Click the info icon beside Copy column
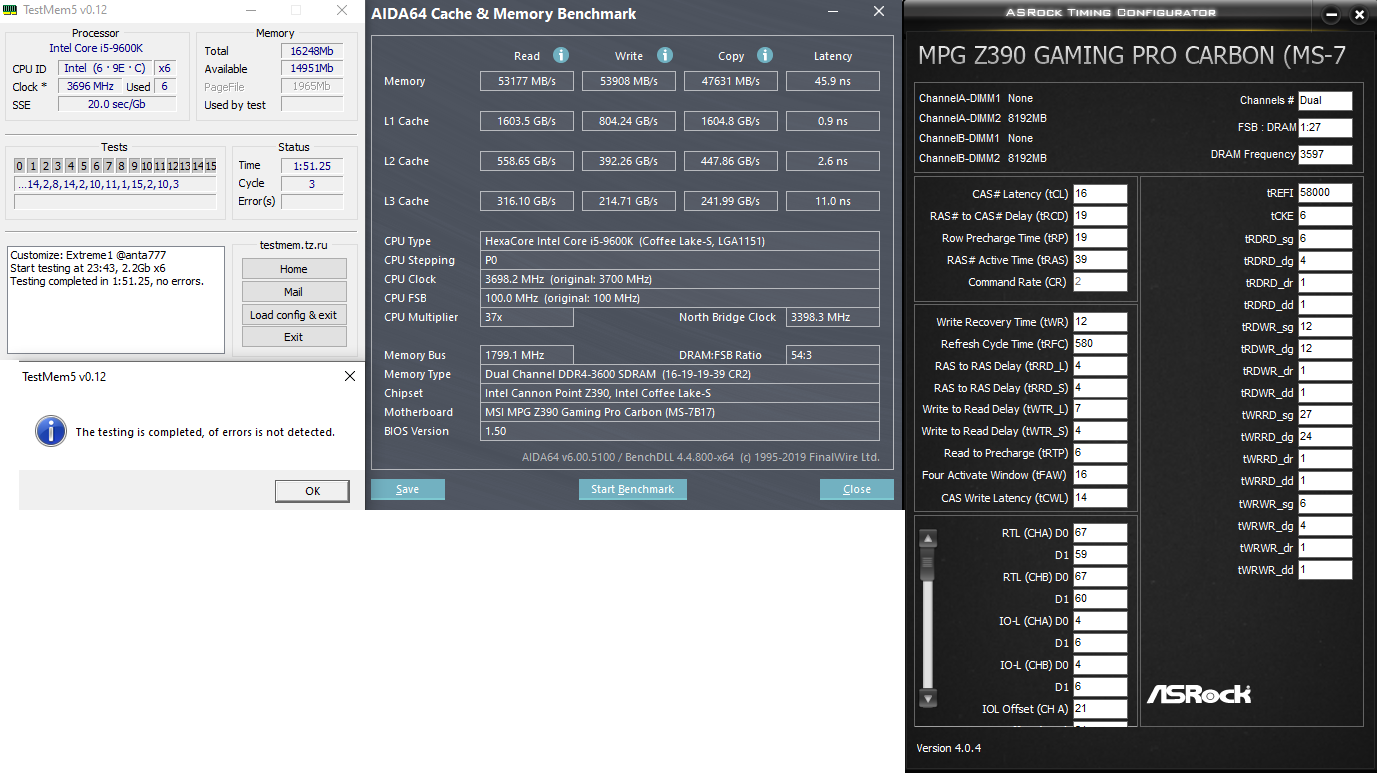Viewport: 1377px width, 773px height. (x=765, y=55)
